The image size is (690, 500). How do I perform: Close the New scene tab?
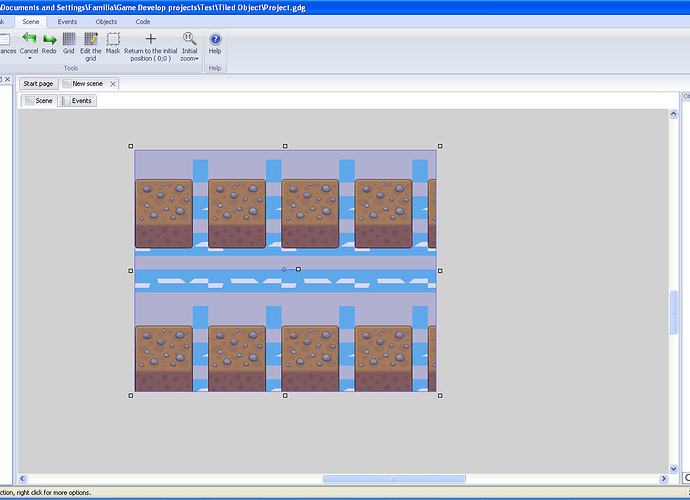113,84
